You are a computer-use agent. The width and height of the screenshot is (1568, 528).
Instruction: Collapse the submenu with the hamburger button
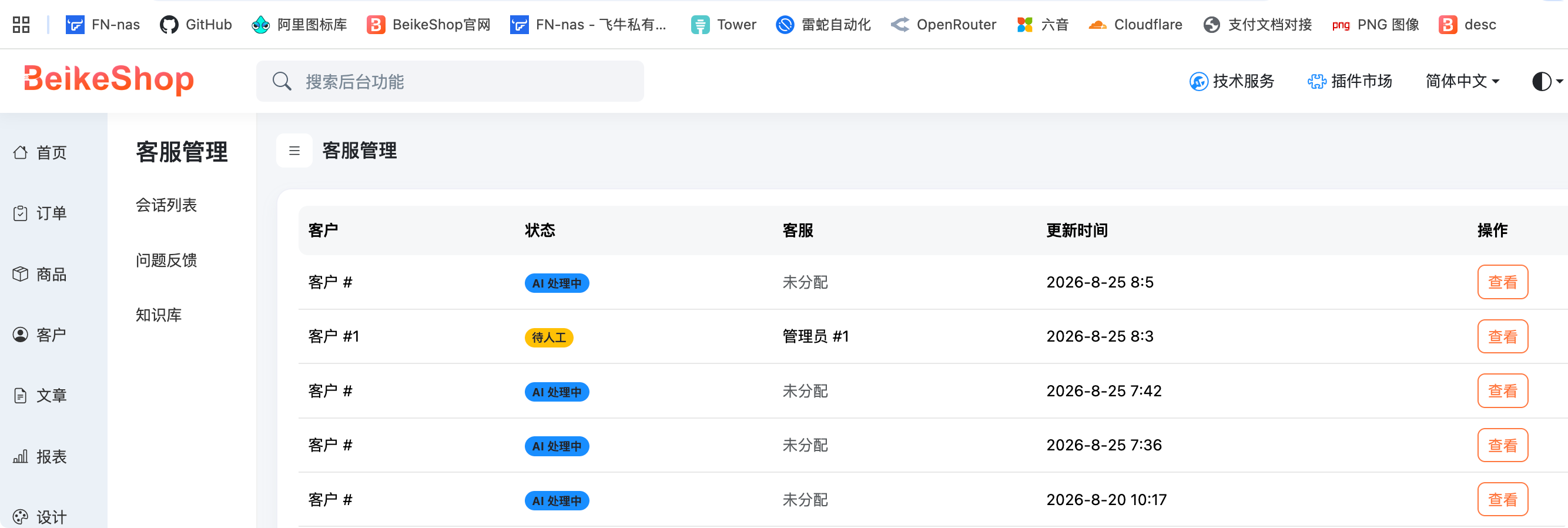click(x=294, y=151)
